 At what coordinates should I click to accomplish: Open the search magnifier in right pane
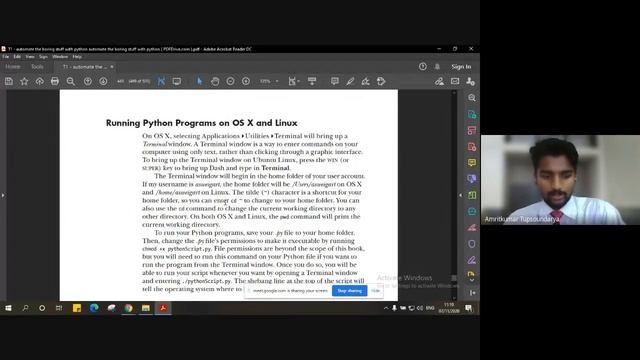pos(472,98)
